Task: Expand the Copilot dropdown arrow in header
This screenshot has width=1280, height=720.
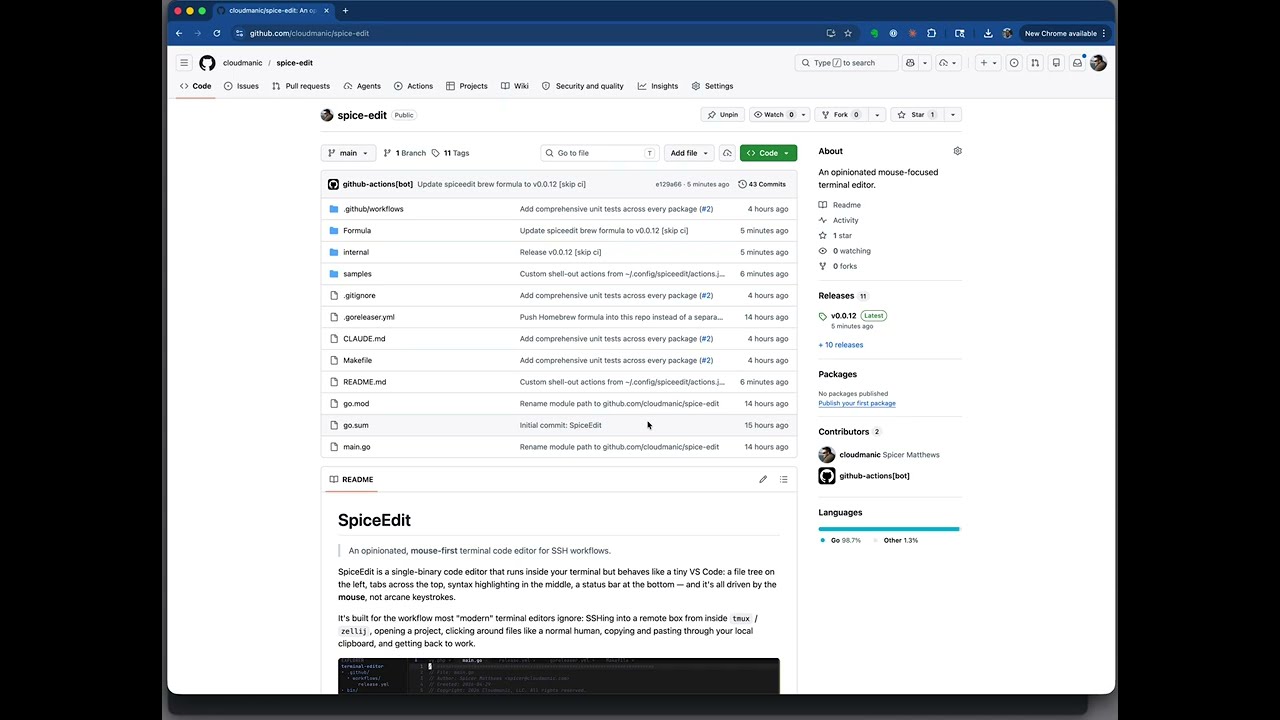Action: click(x=925, y=63)
